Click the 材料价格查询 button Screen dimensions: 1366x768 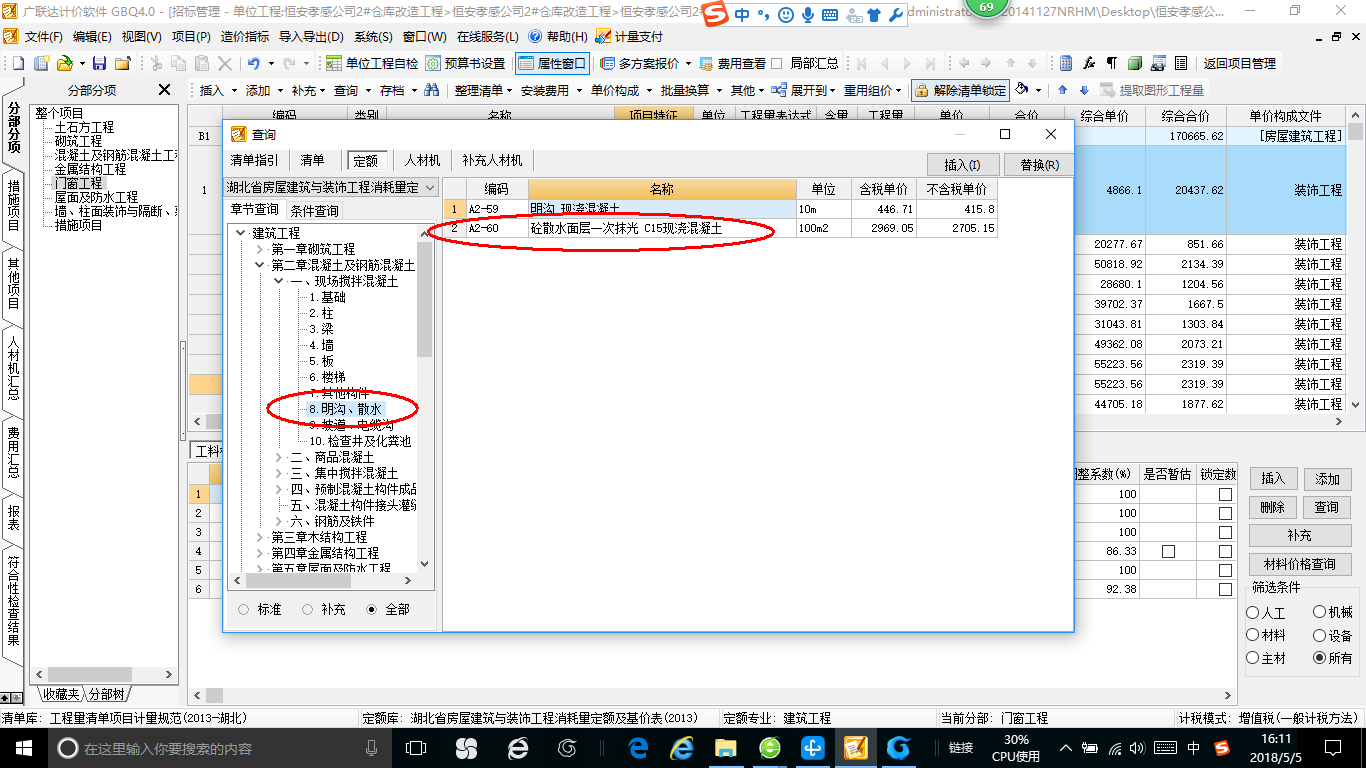1299,564
